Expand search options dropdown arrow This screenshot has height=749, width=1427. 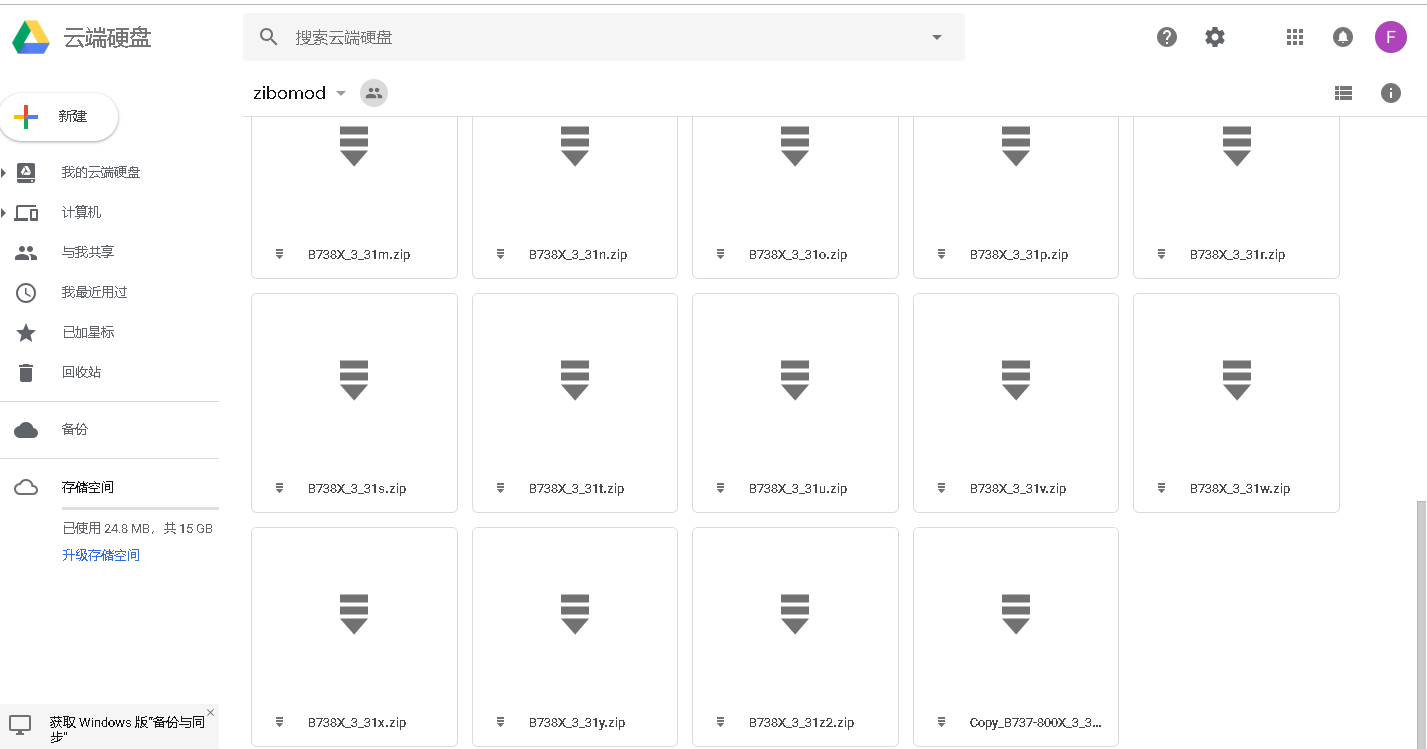(x=937, y=37)
